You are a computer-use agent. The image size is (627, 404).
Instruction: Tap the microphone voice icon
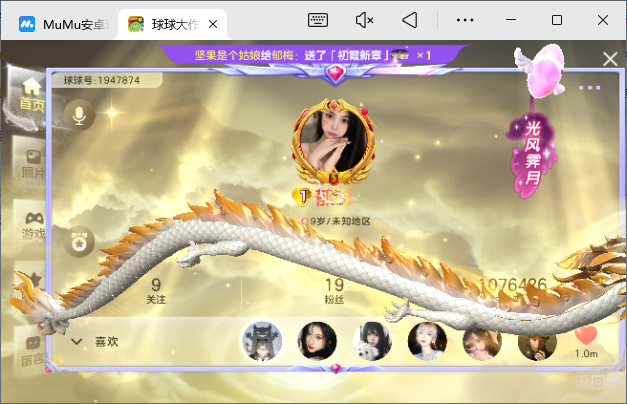tap(79, 115)
